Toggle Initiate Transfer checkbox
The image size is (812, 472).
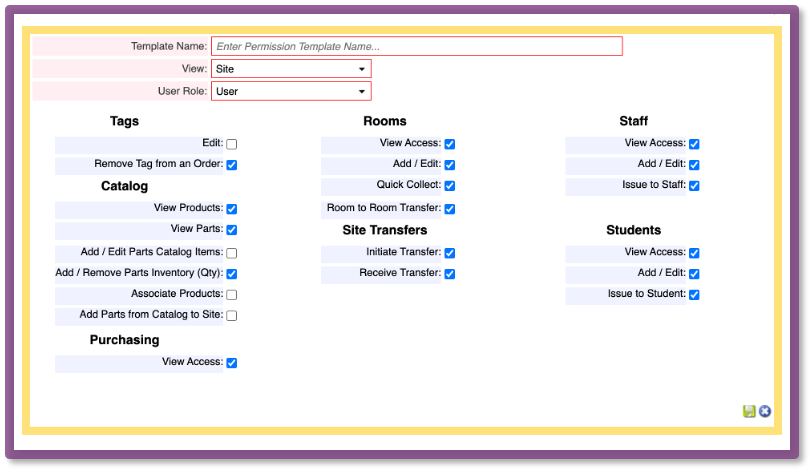click(450, 253)
